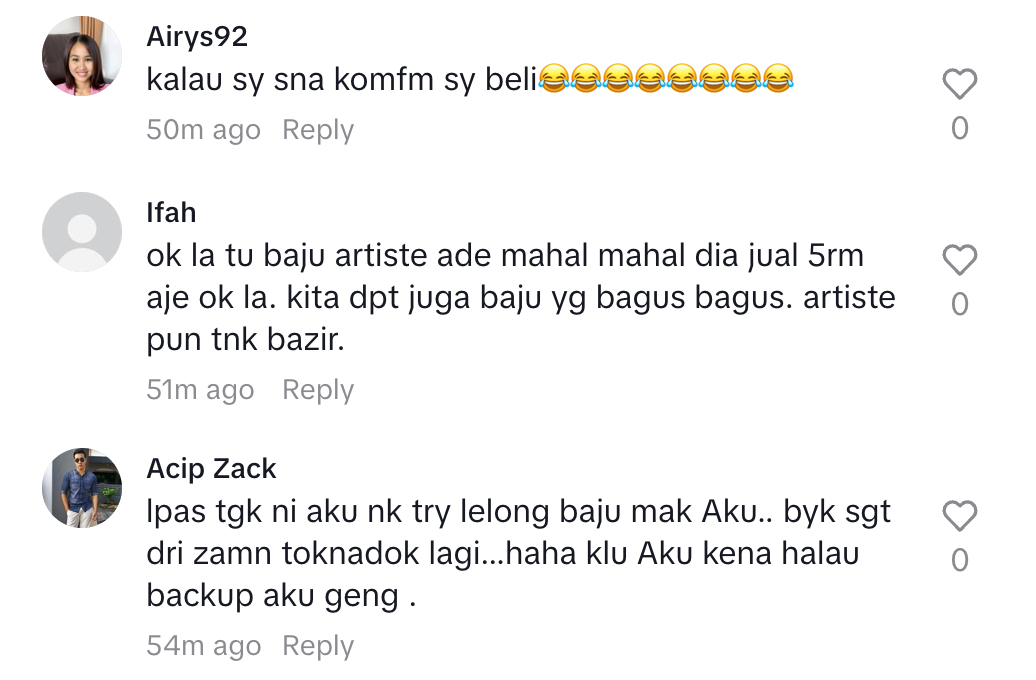Reply to Airys92's comment
Screen dimensions: 1036x680
[318, 130]
